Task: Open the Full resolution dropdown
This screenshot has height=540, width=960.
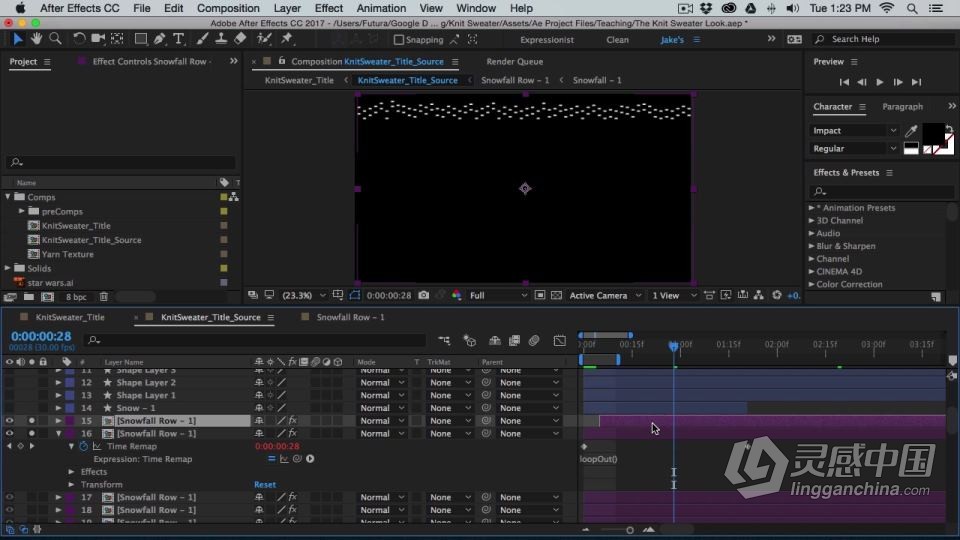Action: (x=498, y=295)
